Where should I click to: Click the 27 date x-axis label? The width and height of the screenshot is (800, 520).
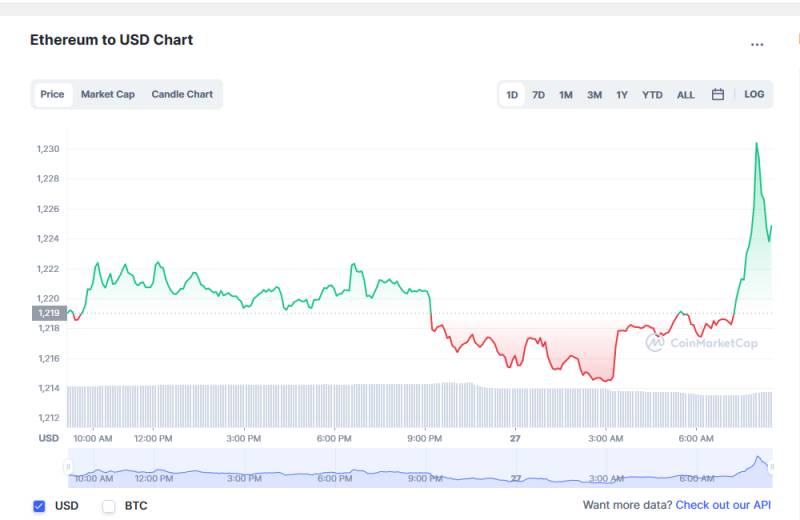coord(515,438)
